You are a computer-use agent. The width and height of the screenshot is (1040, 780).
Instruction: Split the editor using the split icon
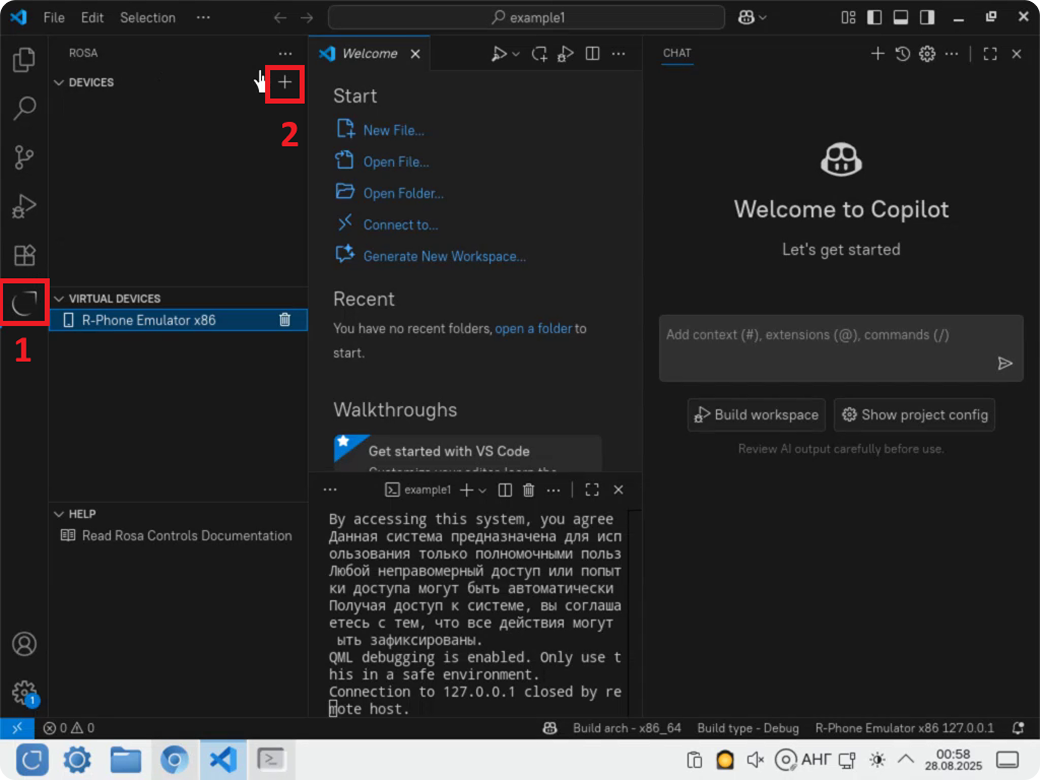tap(592, 53)
